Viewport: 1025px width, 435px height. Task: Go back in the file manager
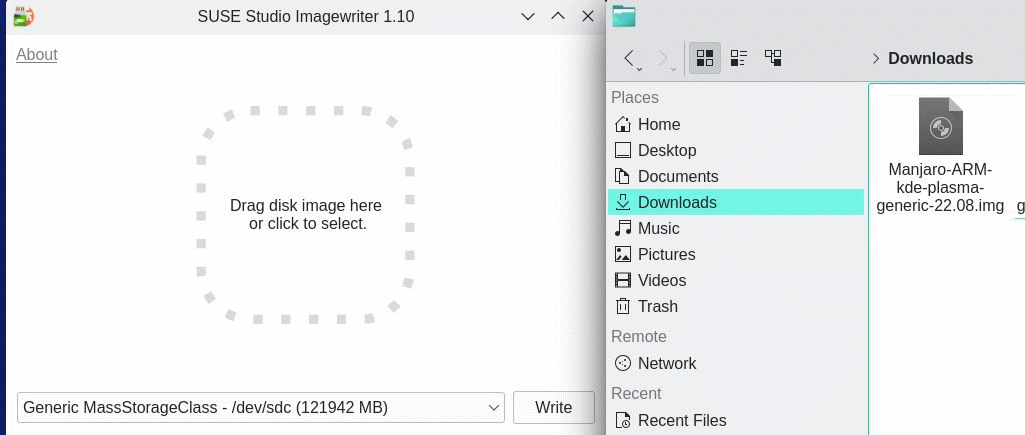click(x=630, y=58)
